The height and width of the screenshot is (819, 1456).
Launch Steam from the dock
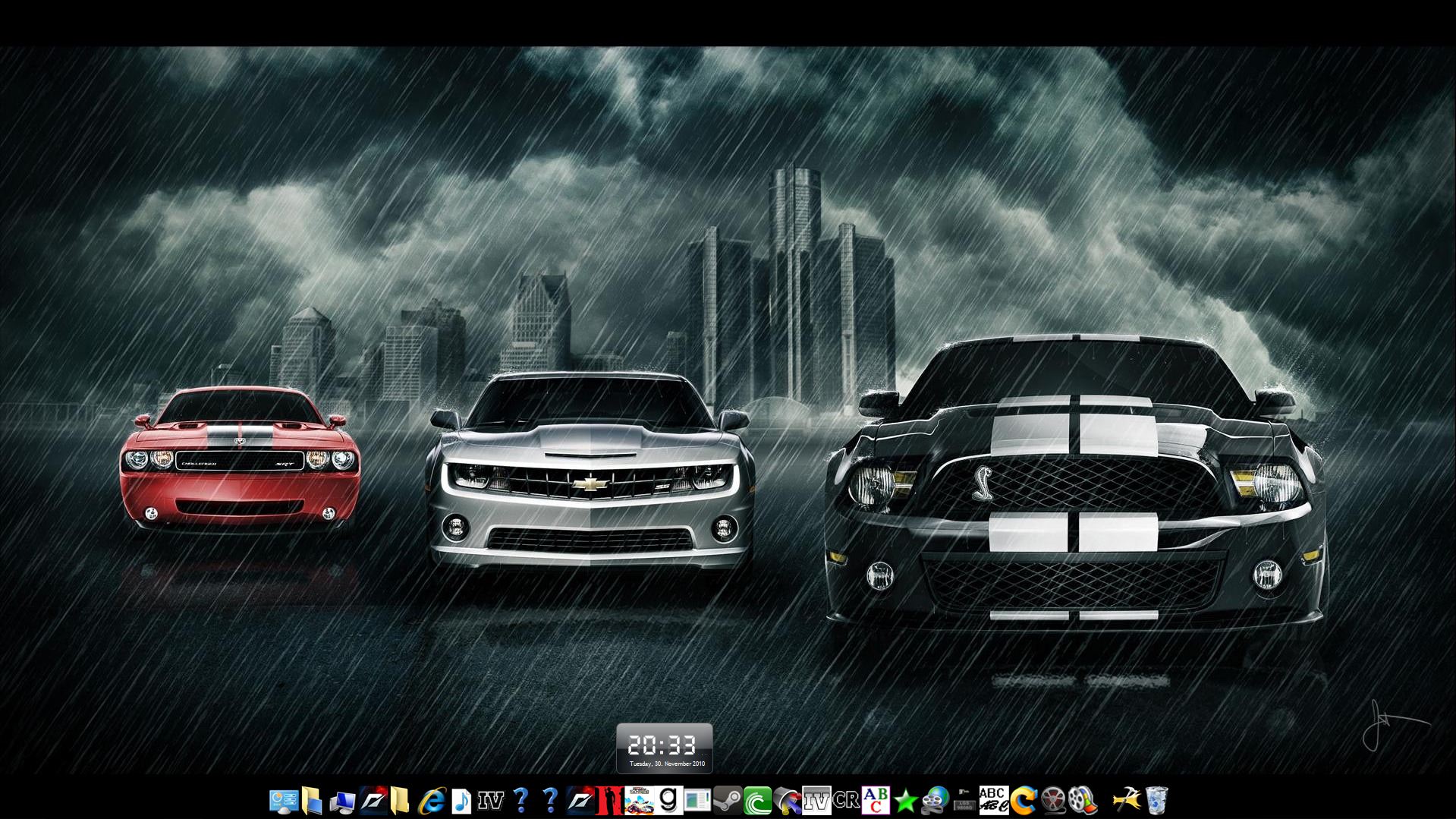point(728,801)
